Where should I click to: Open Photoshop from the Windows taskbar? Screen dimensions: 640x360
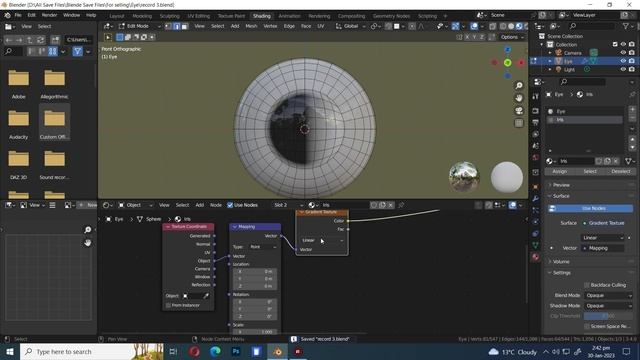coord(236,351)
